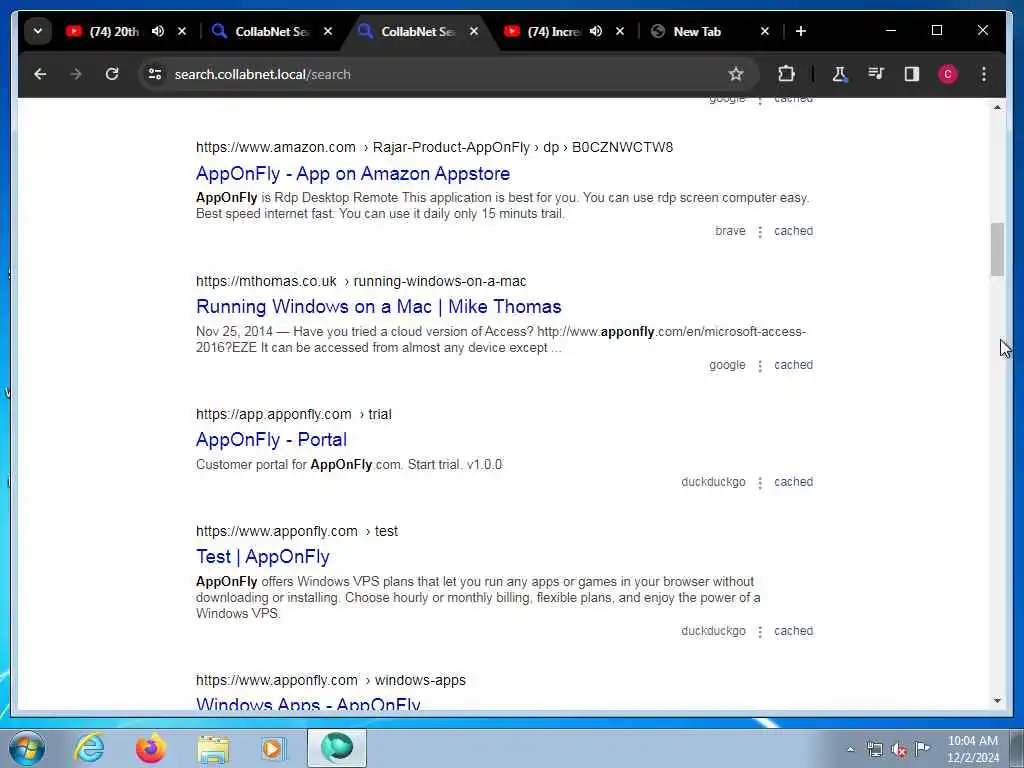Switch to the '(74) Incre' YouTube tab
The image size is (1024, 768).
tap(542, 31)
